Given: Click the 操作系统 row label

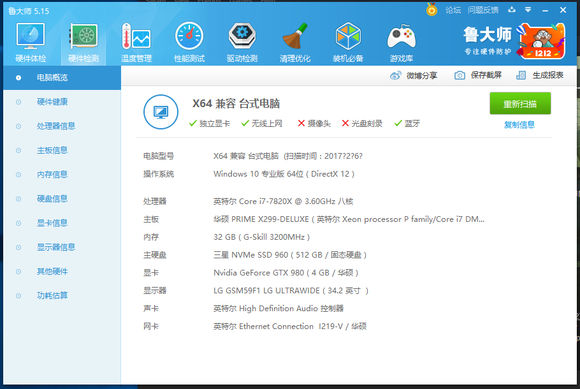Looking at the screenshot, I should point(159,174).
